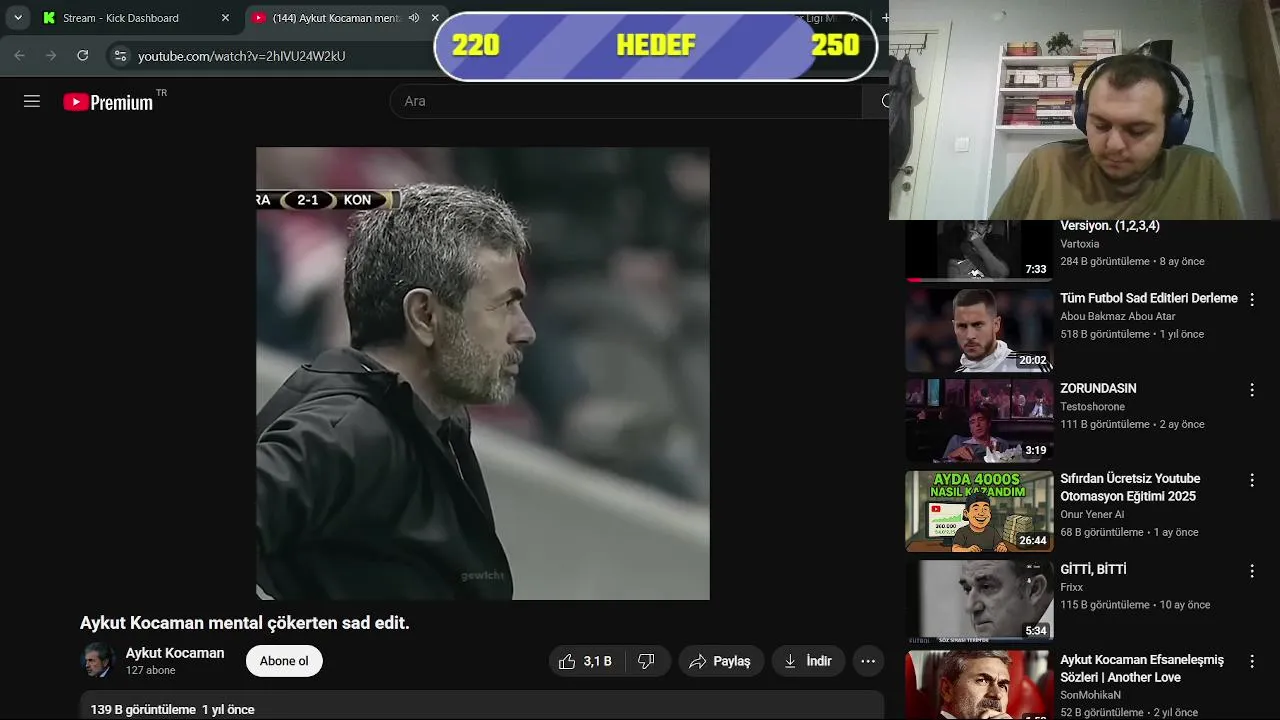Click the Testoshorone channel name

1092,406
